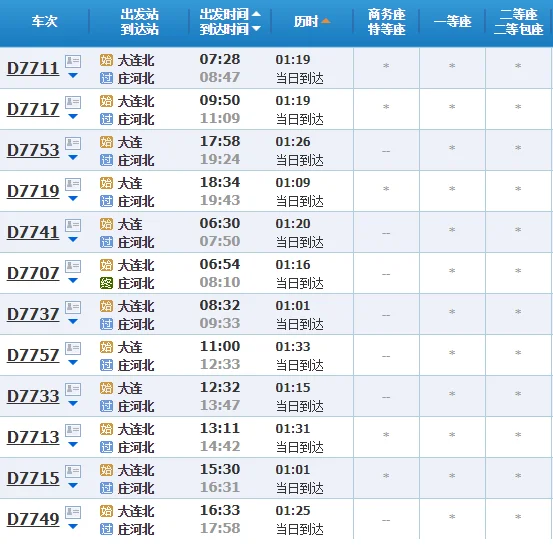Open train D7713 link

click(33, 437)
